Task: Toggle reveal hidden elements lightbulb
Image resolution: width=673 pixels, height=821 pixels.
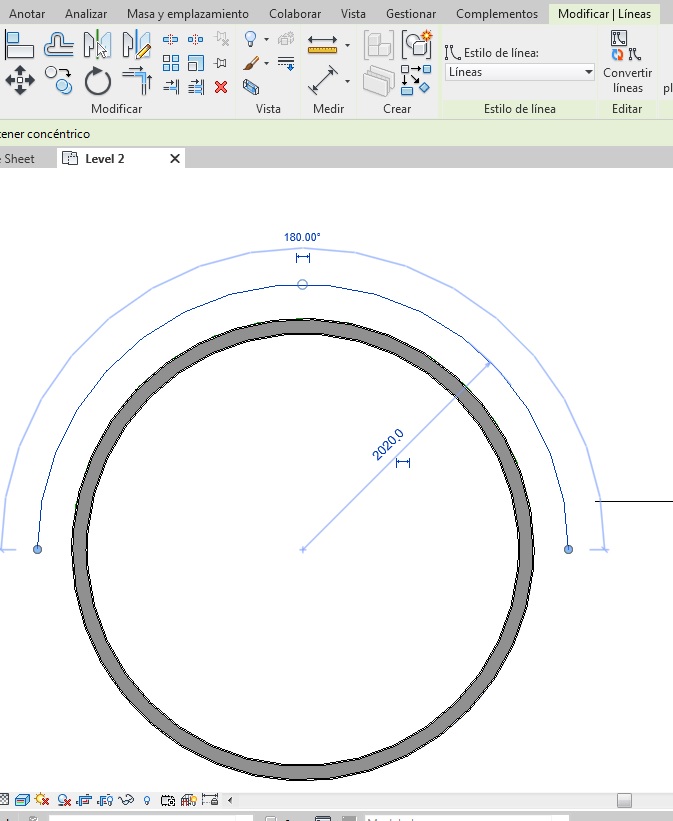Action: 147,800
